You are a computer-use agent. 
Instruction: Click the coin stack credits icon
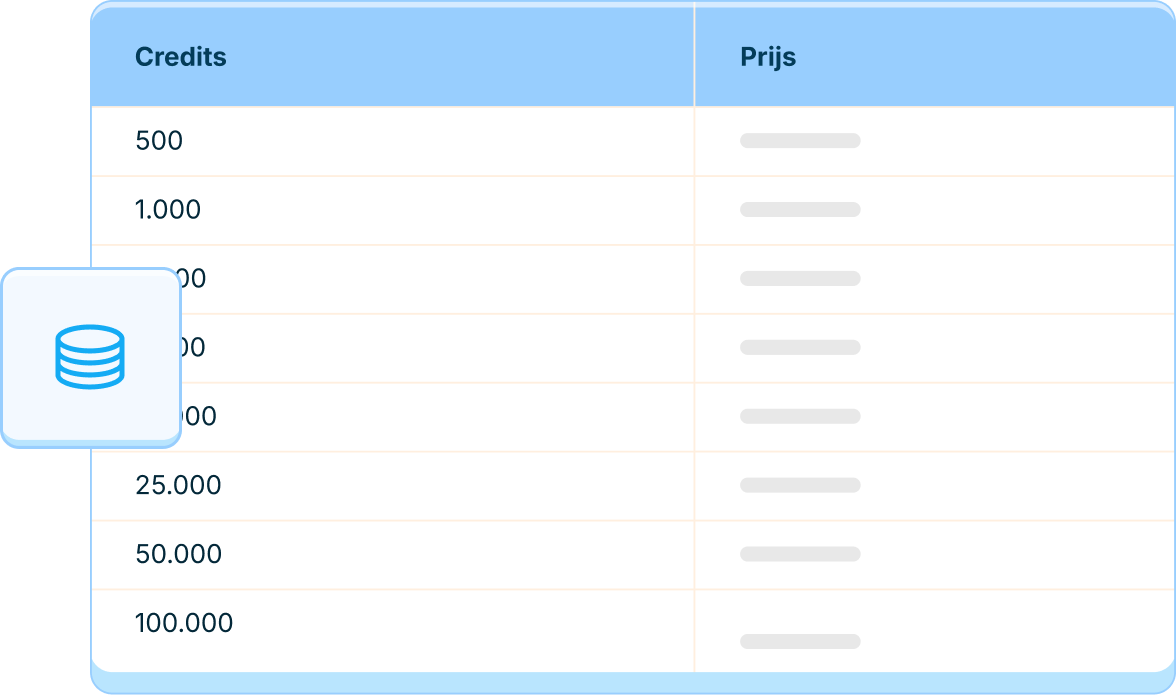click(90, 355)
